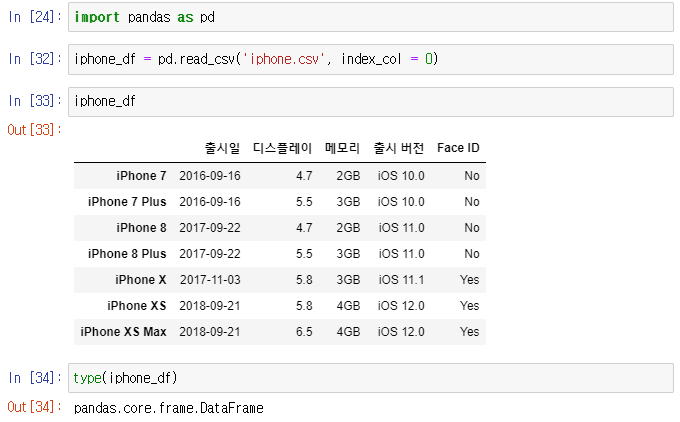Click the pandas.core.frame.DataFrame output text
The width and height of the screenshot is (680, 422).
(x=169, y=408)
